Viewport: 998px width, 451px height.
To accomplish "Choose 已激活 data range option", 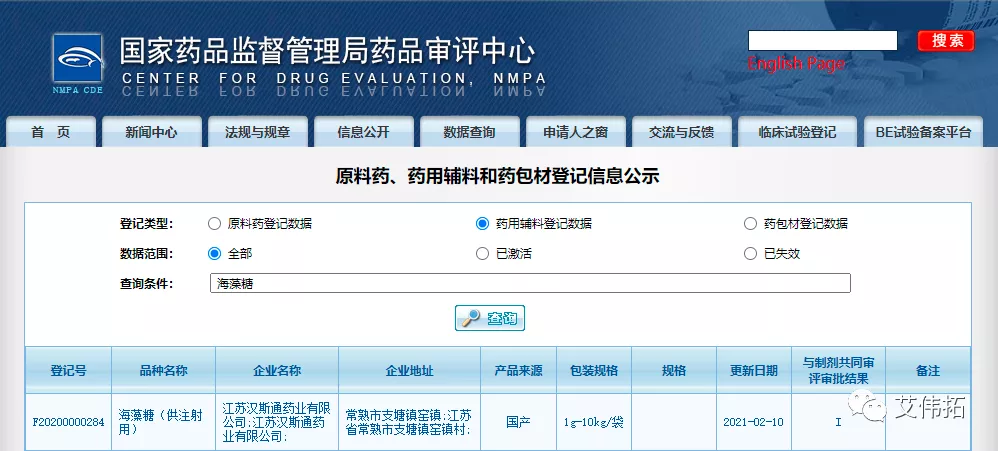I will (482, 254).
